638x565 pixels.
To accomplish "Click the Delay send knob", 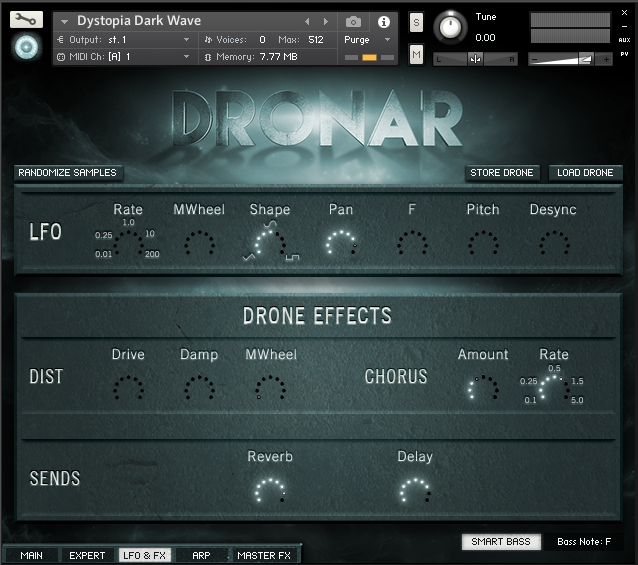I will tap(415, 493).
